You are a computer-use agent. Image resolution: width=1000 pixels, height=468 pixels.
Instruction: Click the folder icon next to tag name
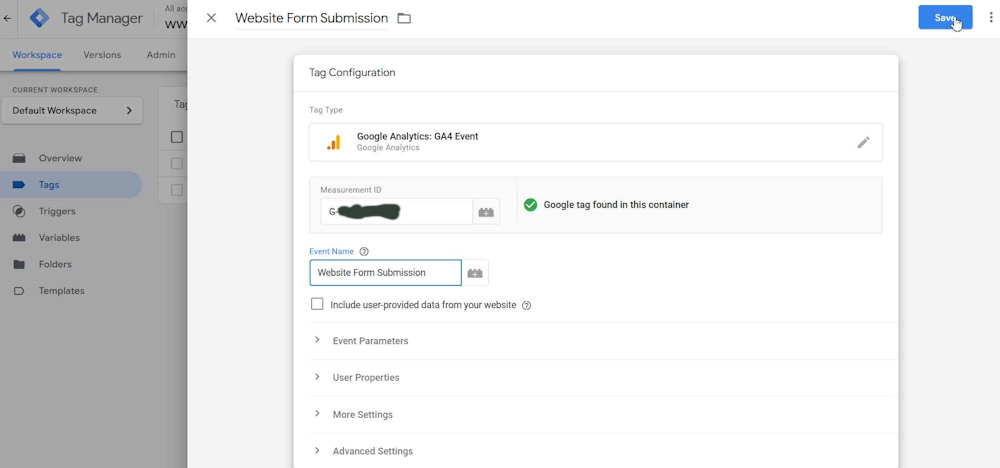tap(404, 18)
